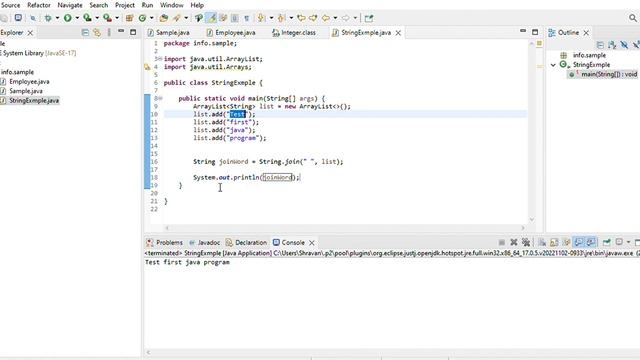Toggle Mark Occurrences highlighter icon
Screen dimensions: 640x360
pyautogui.click(x=211, y=18)
